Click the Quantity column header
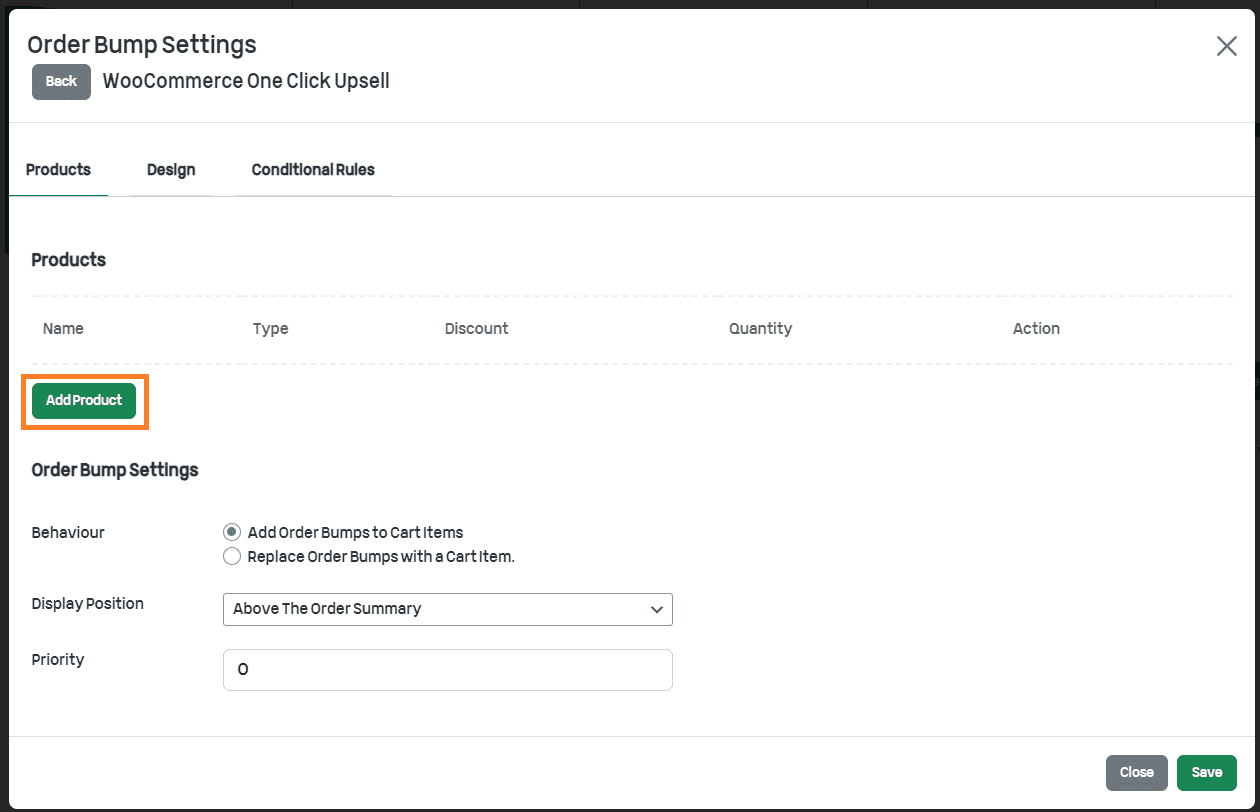Screen dimensions: 1260x812 (x=760, y=328)
